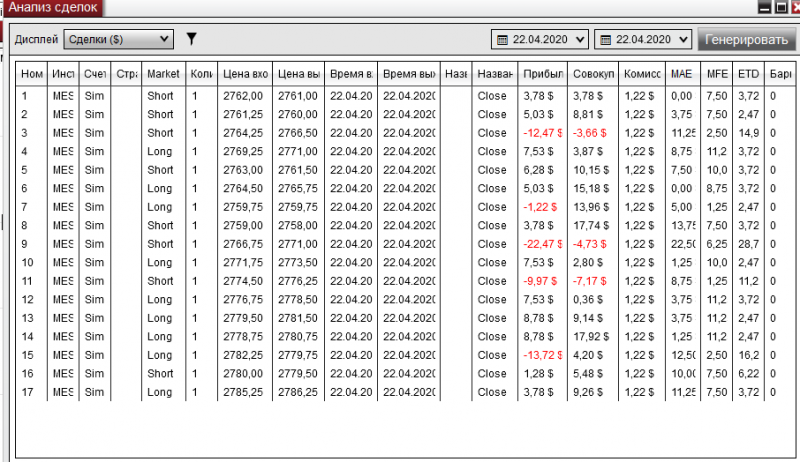Sort by the MAE column header

tap(682, 74)
